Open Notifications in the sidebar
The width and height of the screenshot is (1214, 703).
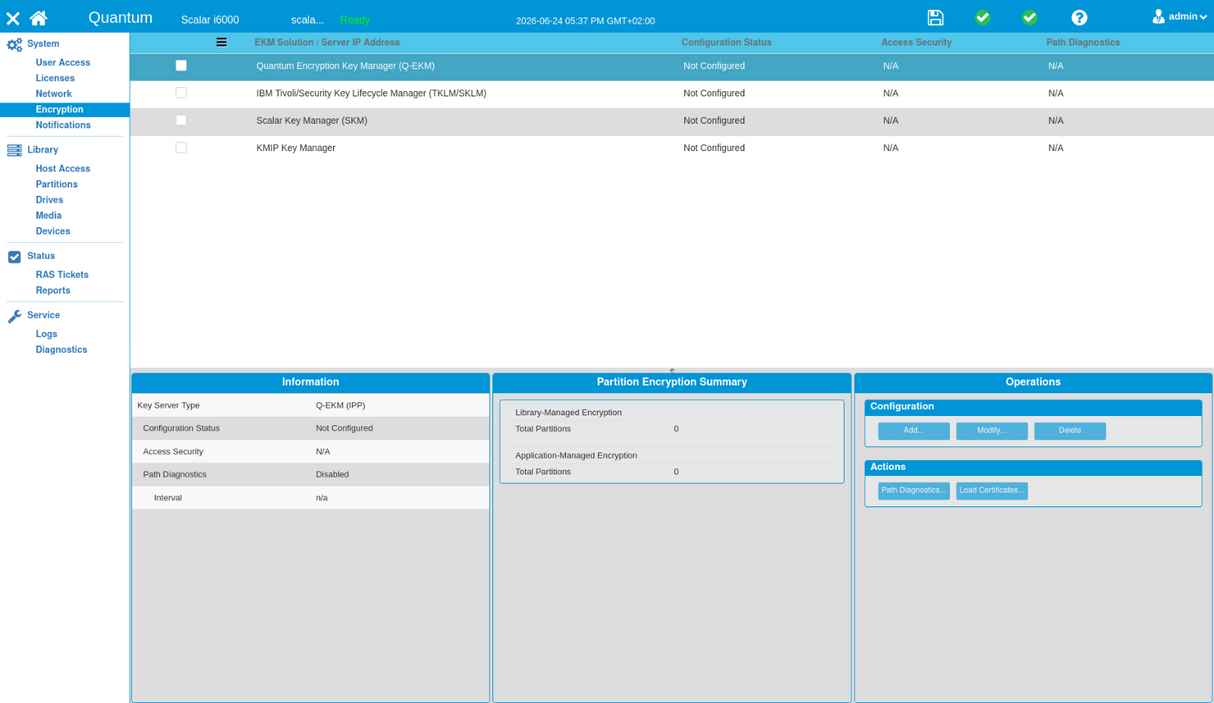coord(63,125)
